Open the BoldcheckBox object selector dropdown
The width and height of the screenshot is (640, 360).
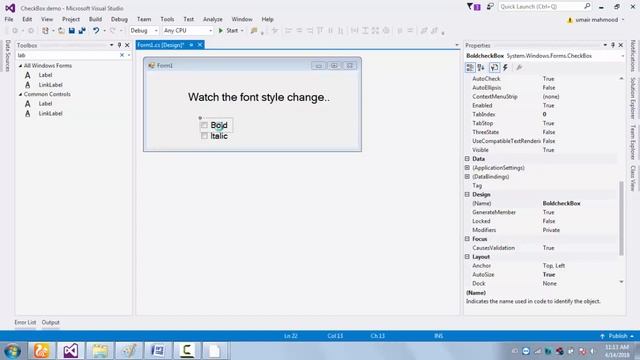pyautogui.click(x=622, y=56)
